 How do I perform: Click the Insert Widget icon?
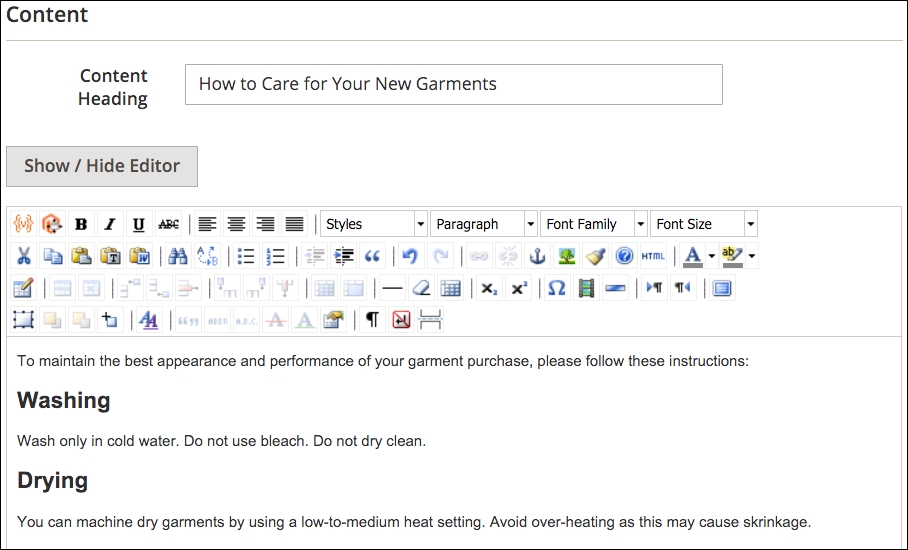coord(52,224)
